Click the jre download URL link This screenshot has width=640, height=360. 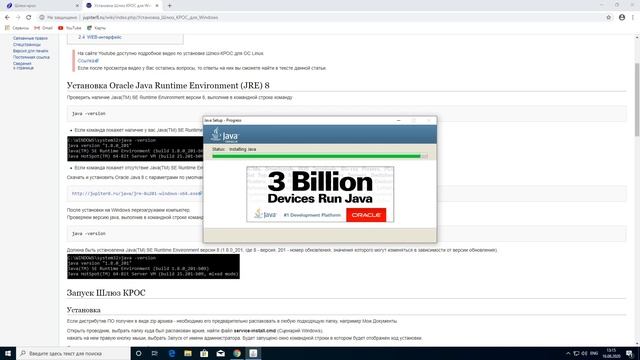click(137, 193)
